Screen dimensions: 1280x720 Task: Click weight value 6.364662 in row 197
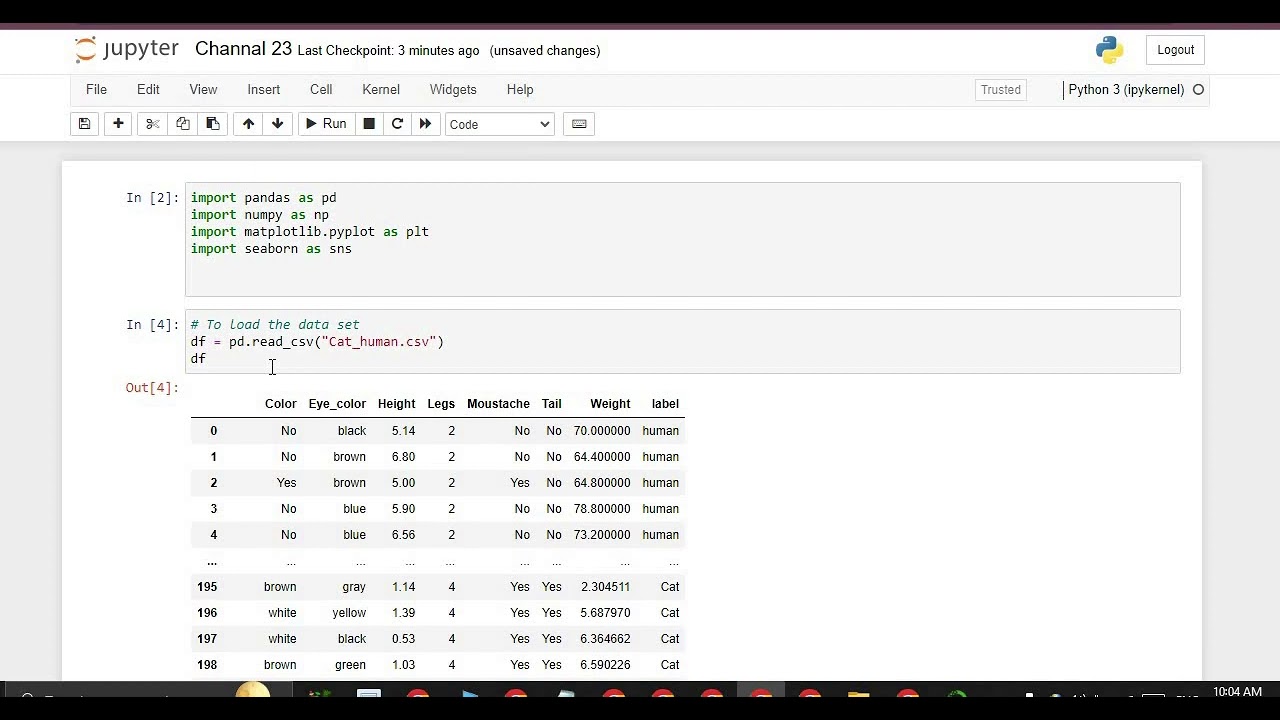click(605, 639)
